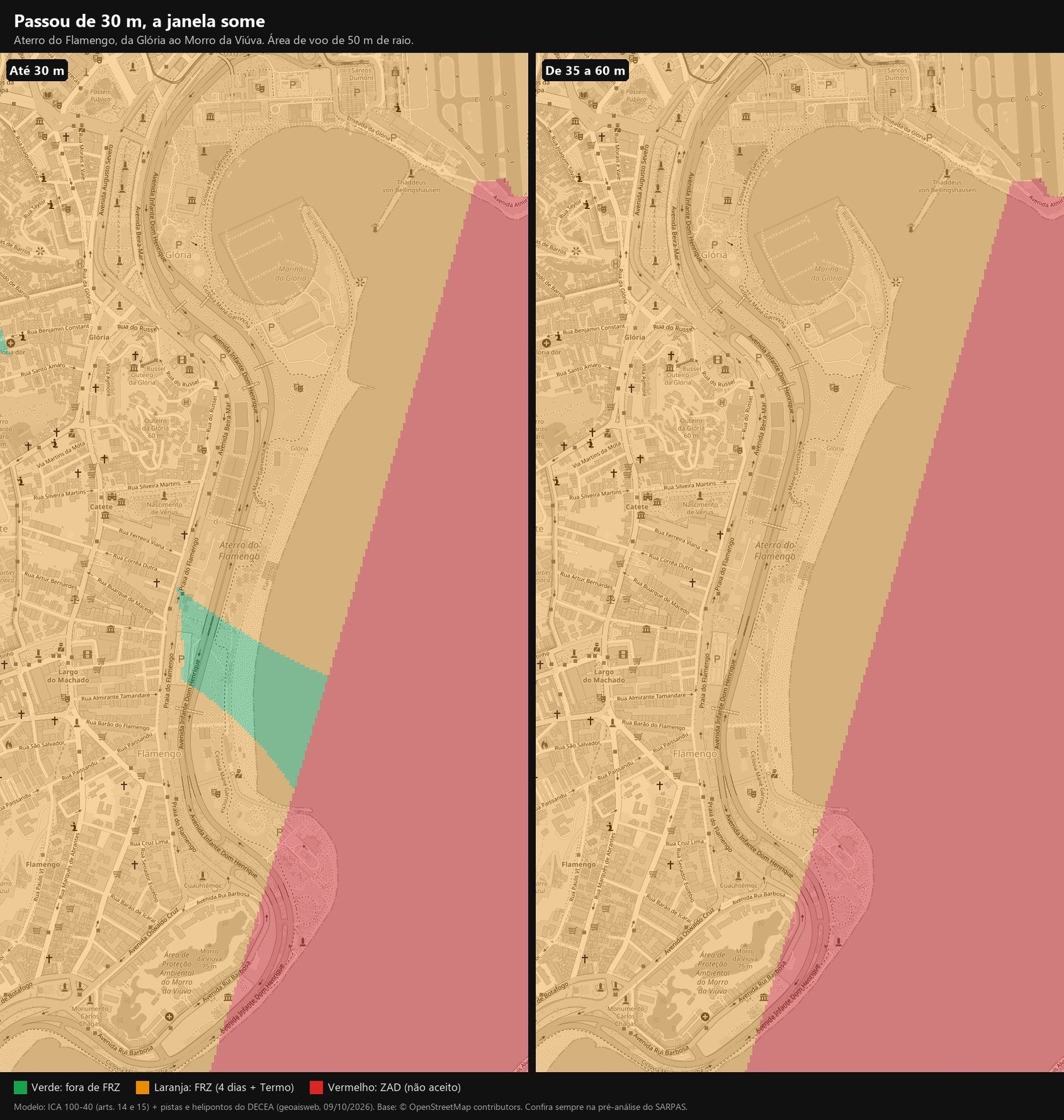Image resolution: width=1064 pixels, height=1120 pixels.
Task: Click 'Aterro do Flamengo' label in the 'Até 30 m' map
Action: point(239,550)
